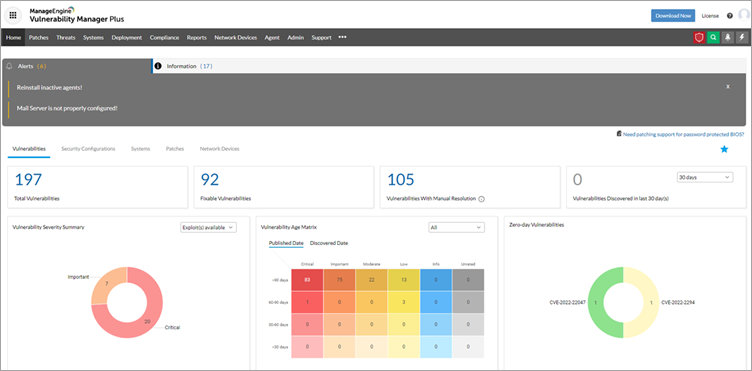Click the more options ellipsis in navbar
The height and width of the screenshot is (371, 752).
pos(342,37)
